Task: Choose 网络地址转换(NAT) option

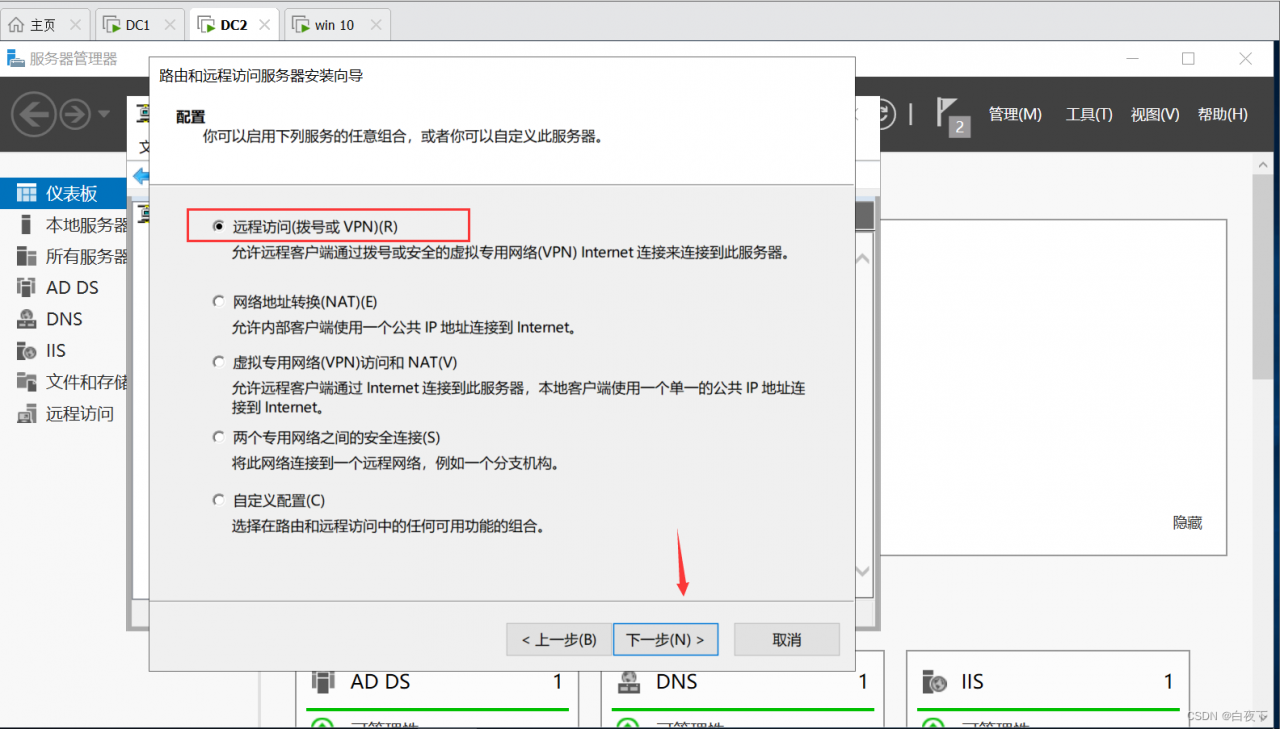Action: click(218, 301)
